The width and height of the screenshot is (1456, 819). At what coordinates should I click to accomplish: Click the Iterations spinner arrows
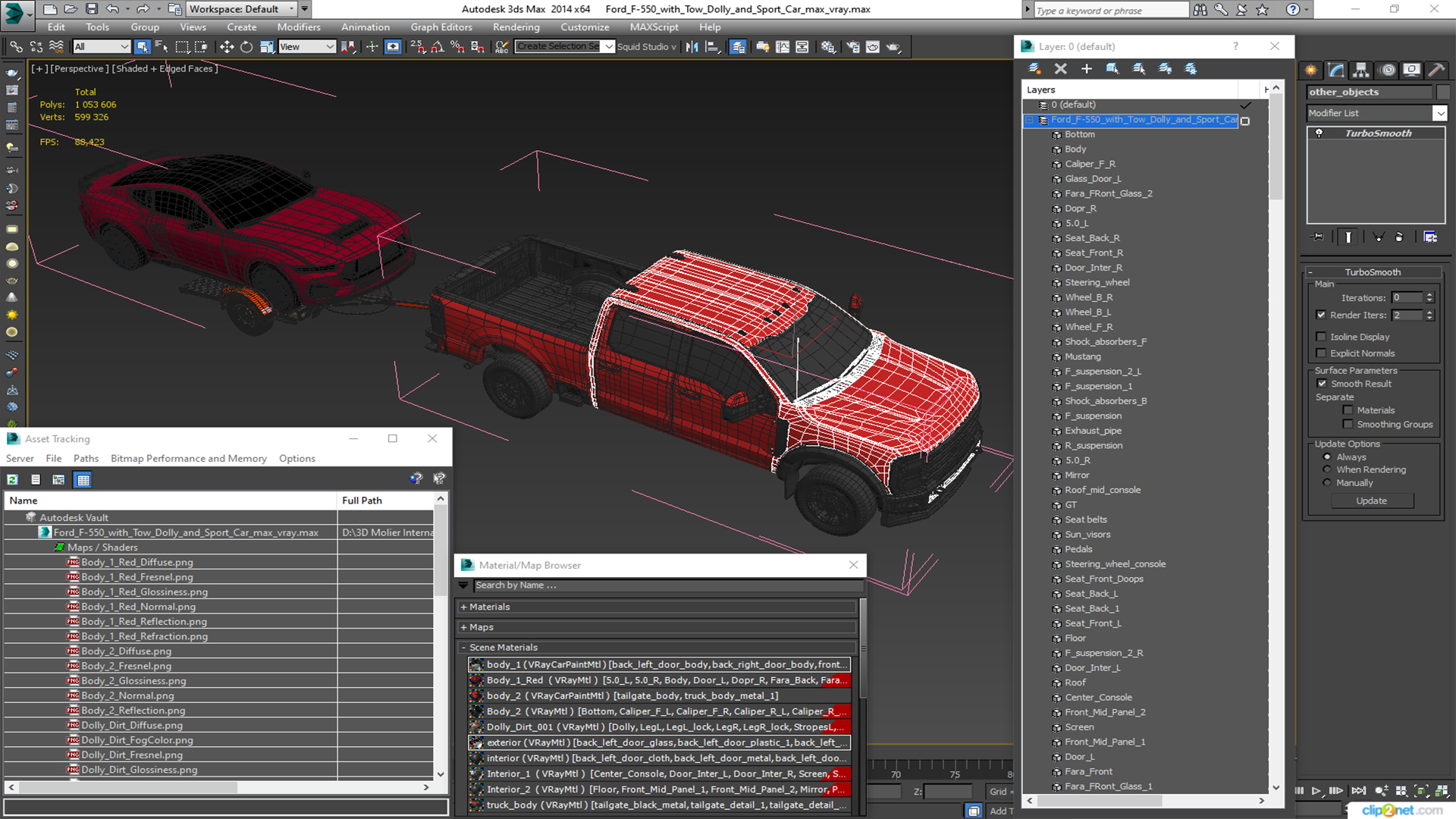pyautogui.click(x=1429, y=298)
